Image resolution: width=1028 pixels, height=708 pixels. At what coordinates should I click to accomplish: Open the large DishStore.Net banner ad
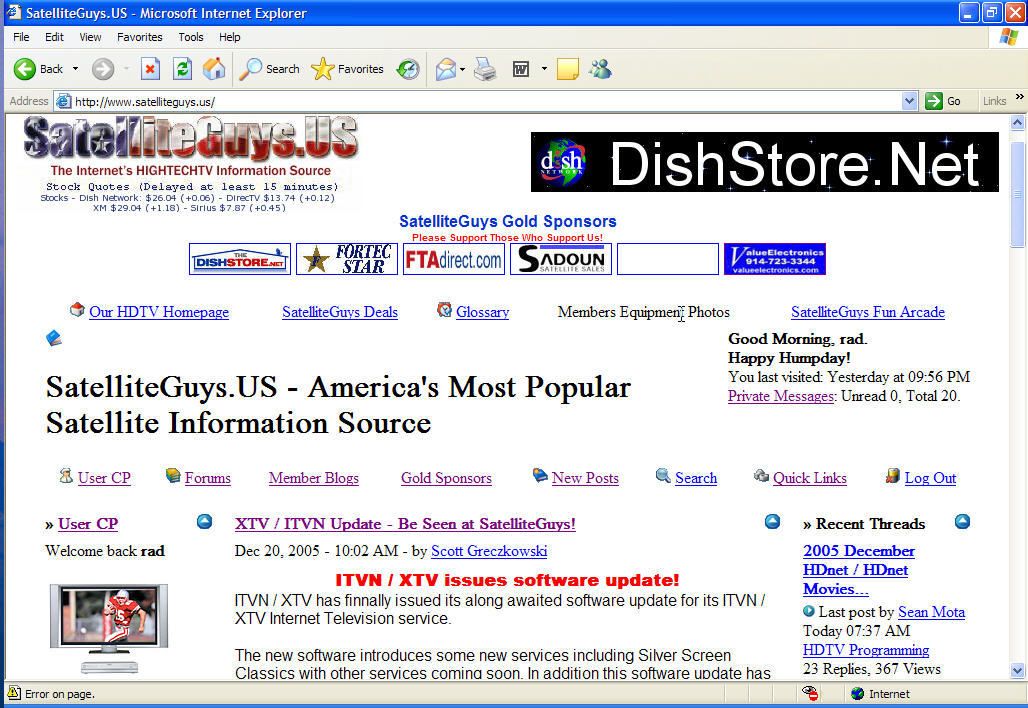coord(764,162)
